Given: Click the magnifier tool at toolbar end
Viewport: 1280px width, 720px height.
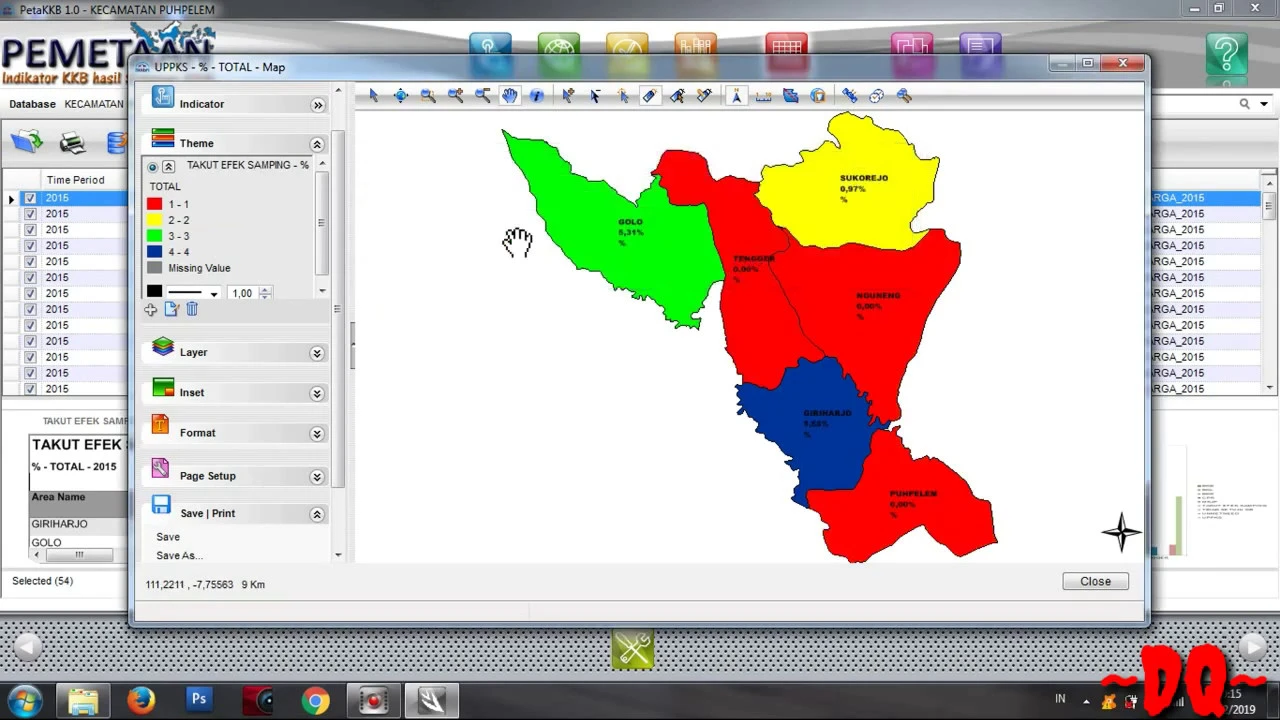Looking at the screenshot, I should tap(904, 96).
